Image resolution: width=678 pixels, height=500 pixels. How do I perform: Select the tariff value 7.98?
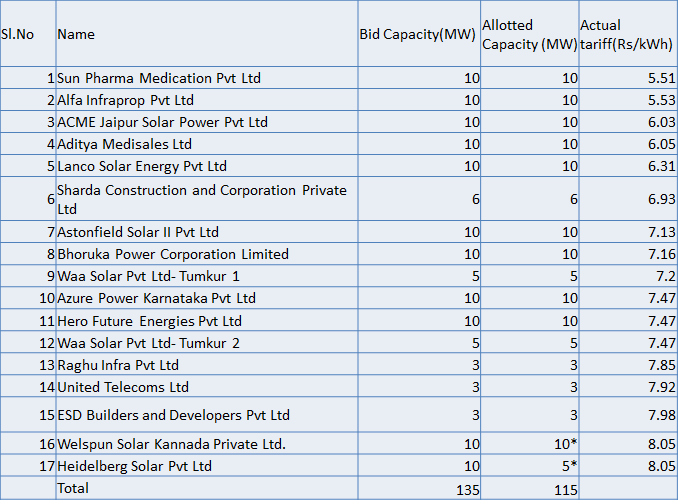[662, 415]
